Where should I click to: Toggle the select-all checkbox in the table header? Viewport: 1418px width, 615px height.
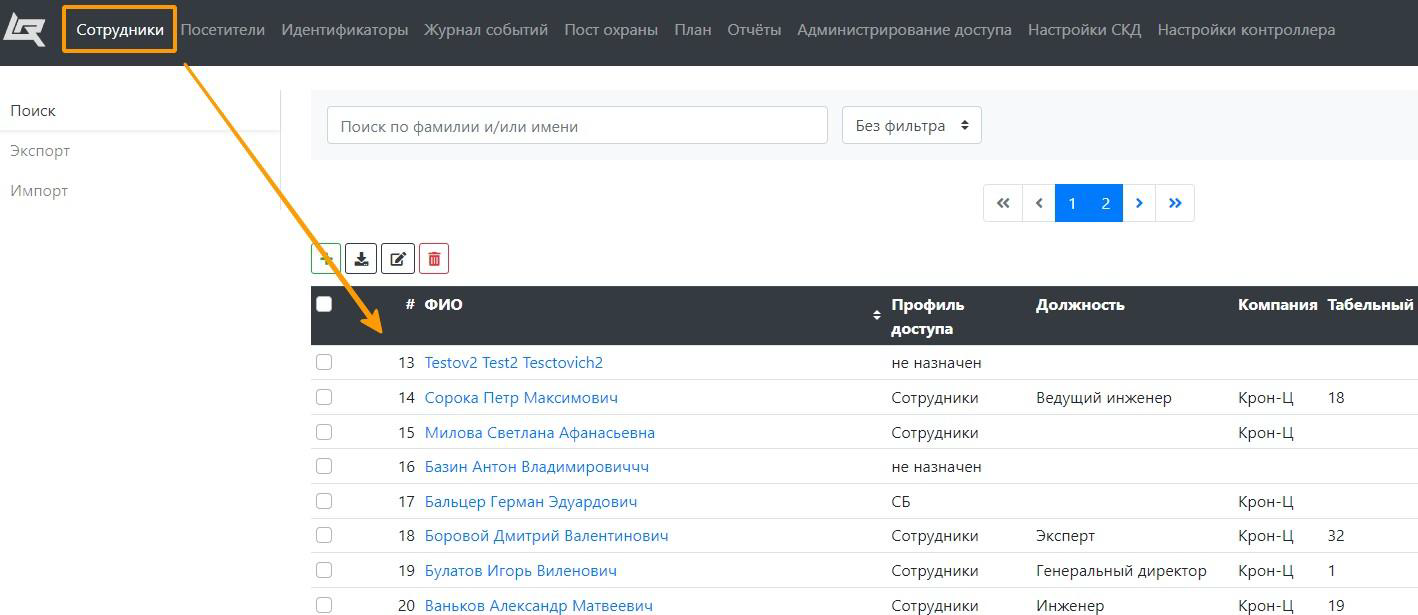324,304
